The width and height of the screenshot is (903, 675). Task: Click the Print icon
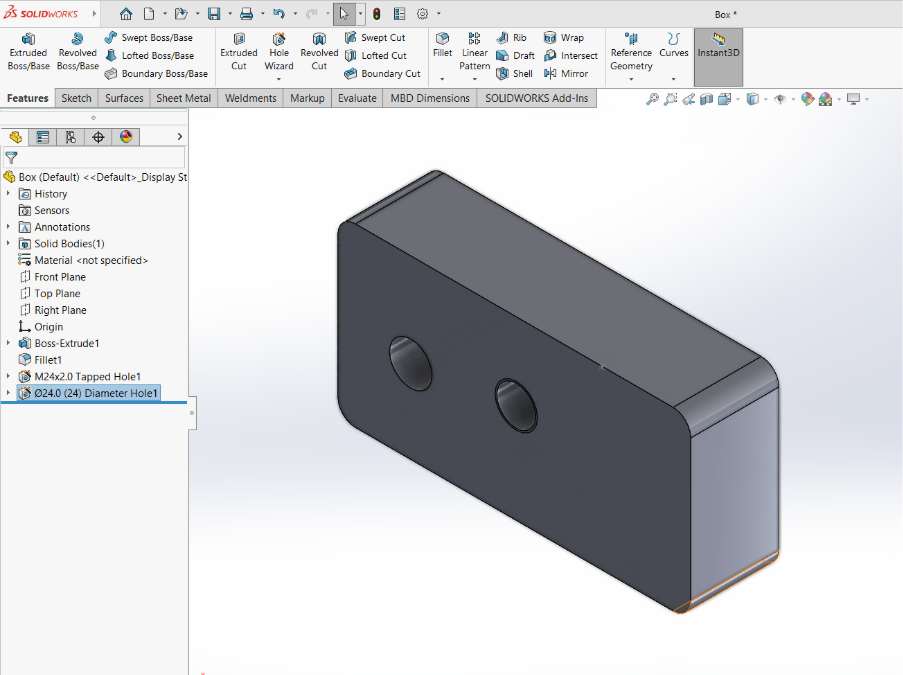pyautogui.click(x=246, y=14)
